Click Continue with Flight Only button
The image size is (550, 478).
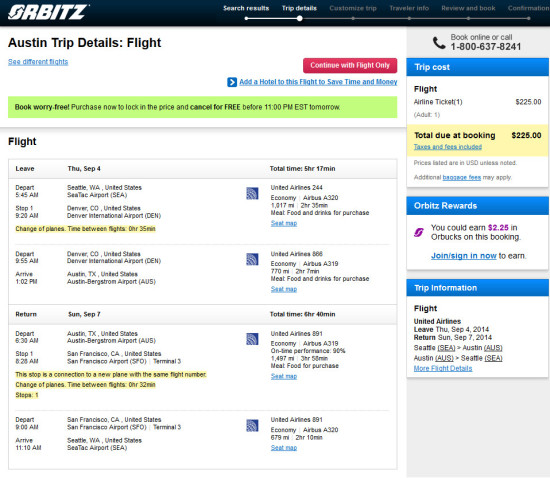tap(350, 66)
